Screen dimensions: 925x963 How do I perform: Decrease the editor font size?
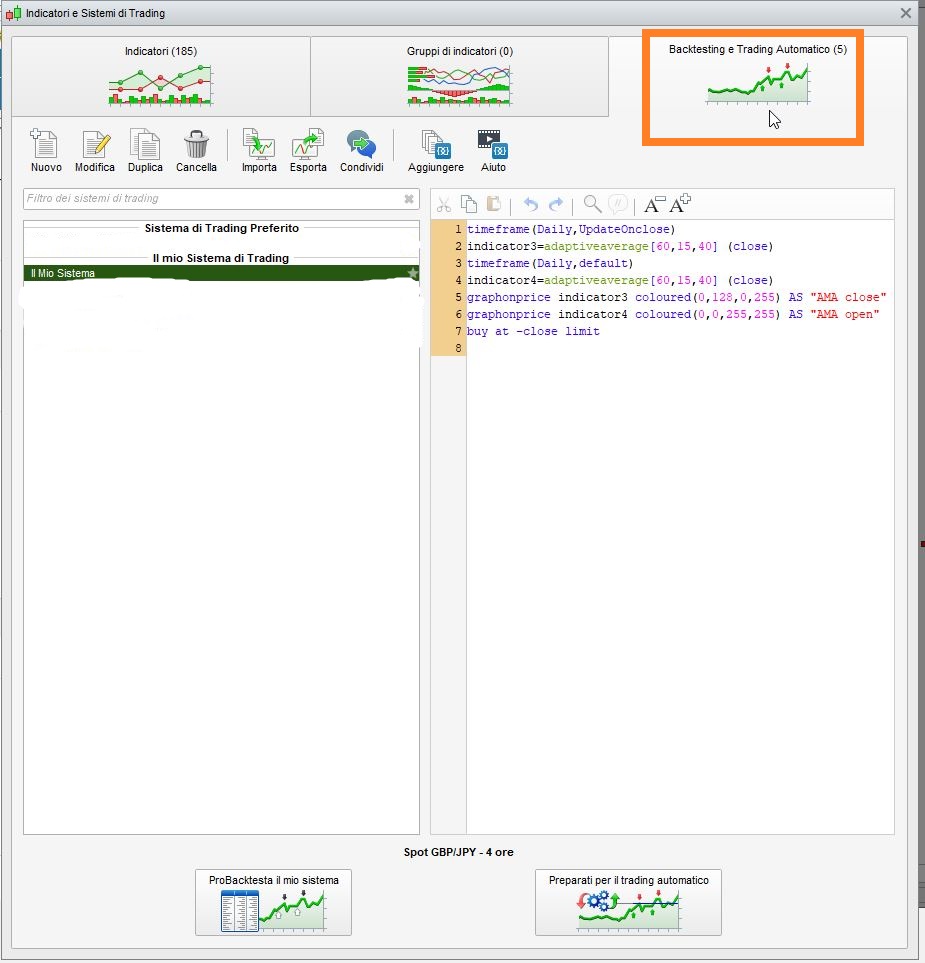[x=654, y=204]
